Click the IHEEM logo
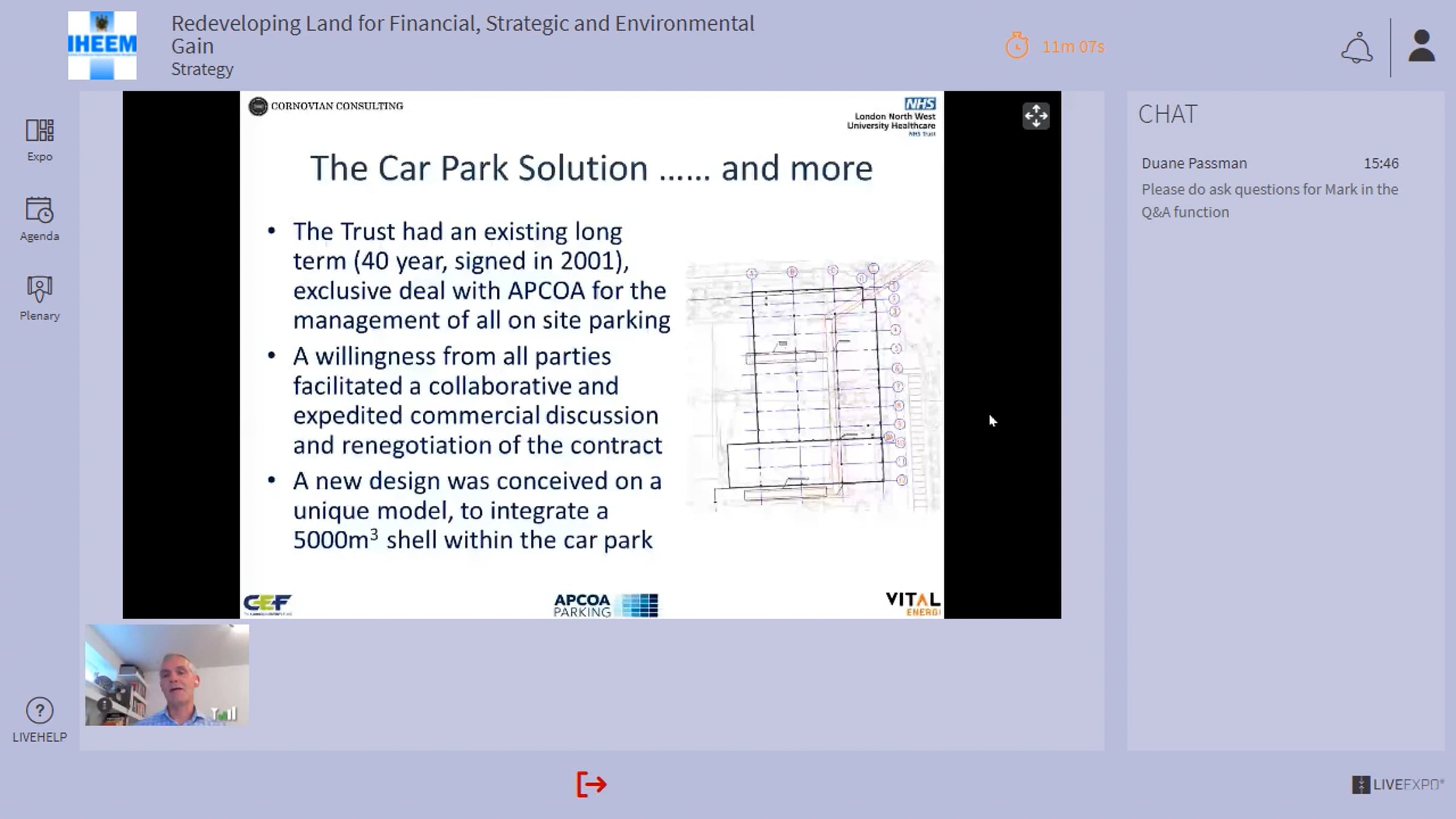The width and height of the screenshot is (1456, 819). tap(102, 45)
